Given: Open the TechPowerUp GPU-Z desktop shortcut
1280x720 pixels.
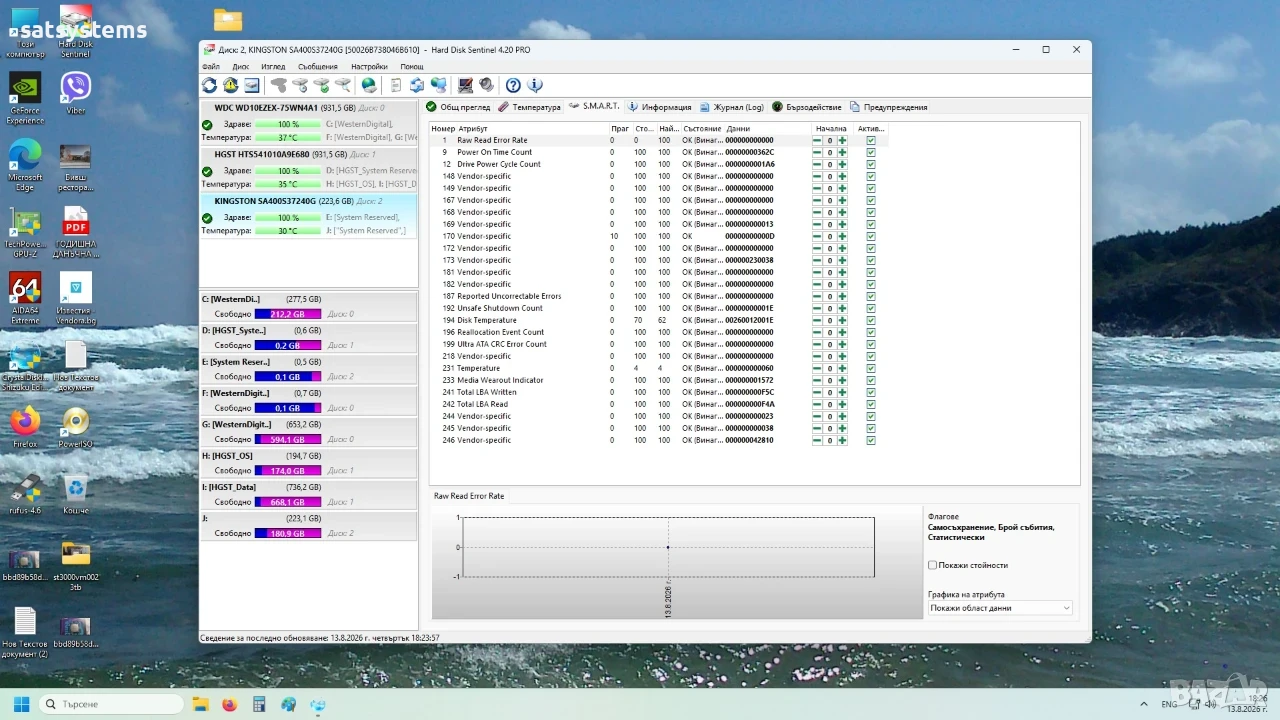Looking at the screenshot, I should [25, 232].
